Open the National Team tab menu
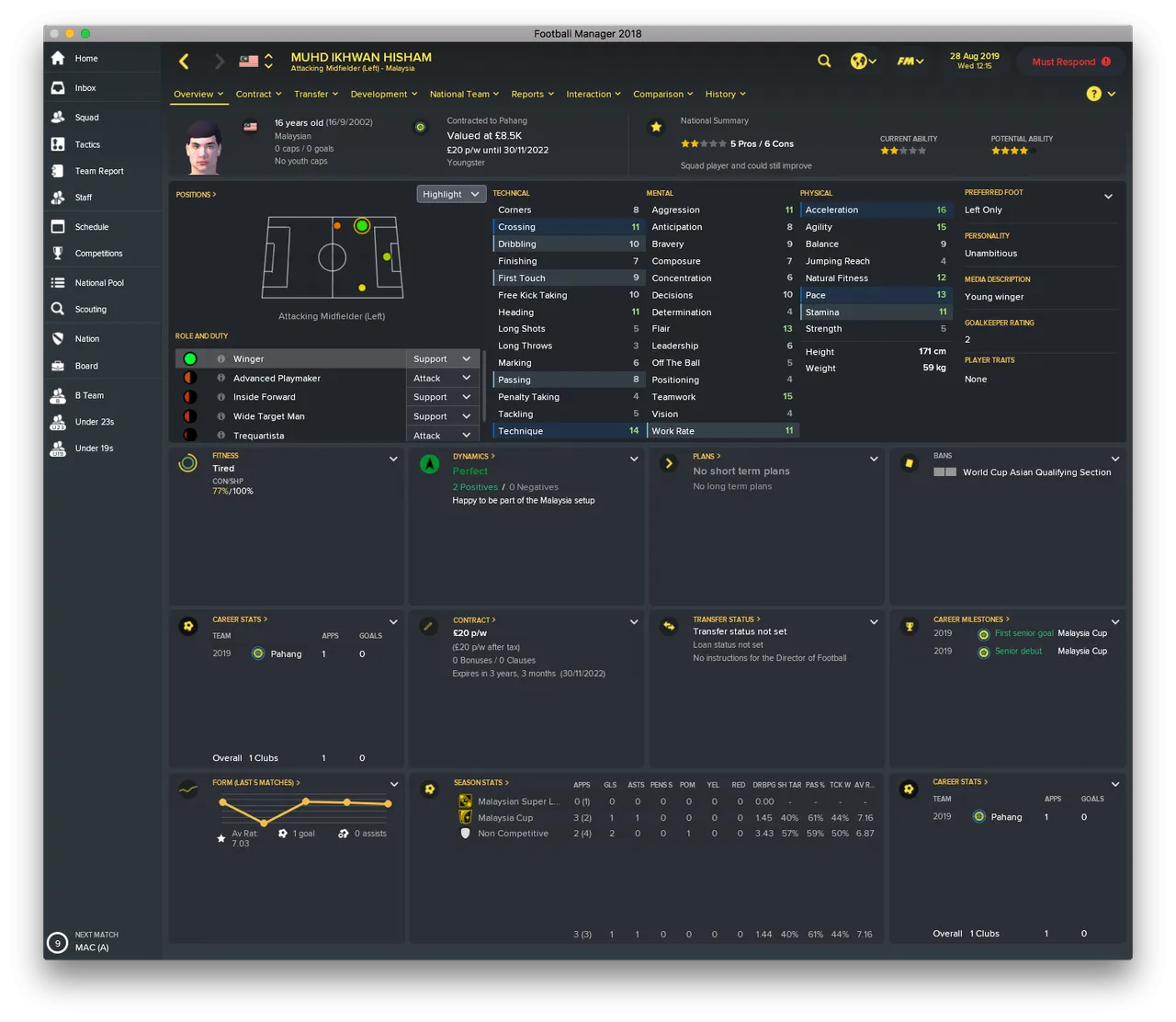Screen dimensions: 1176x1022 coord(465,94)
